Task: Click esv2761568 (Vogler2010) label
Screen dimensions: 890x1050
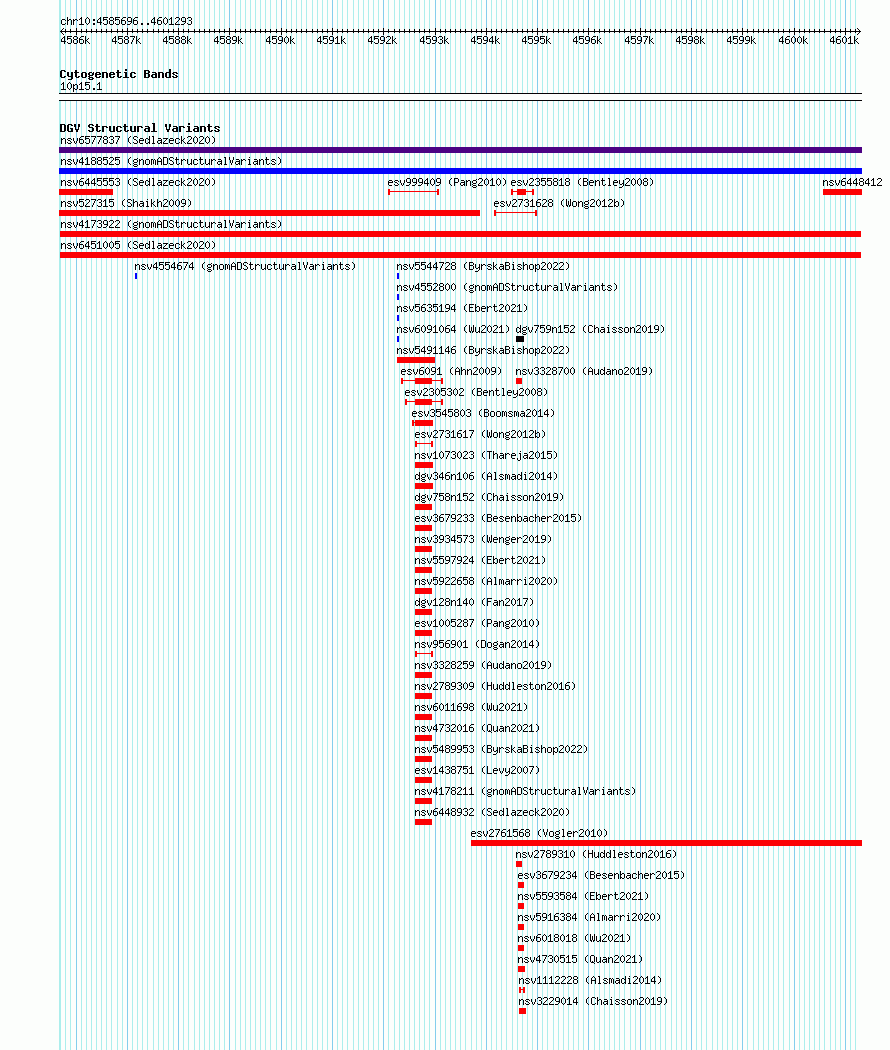Action: [x=539, y=834]
